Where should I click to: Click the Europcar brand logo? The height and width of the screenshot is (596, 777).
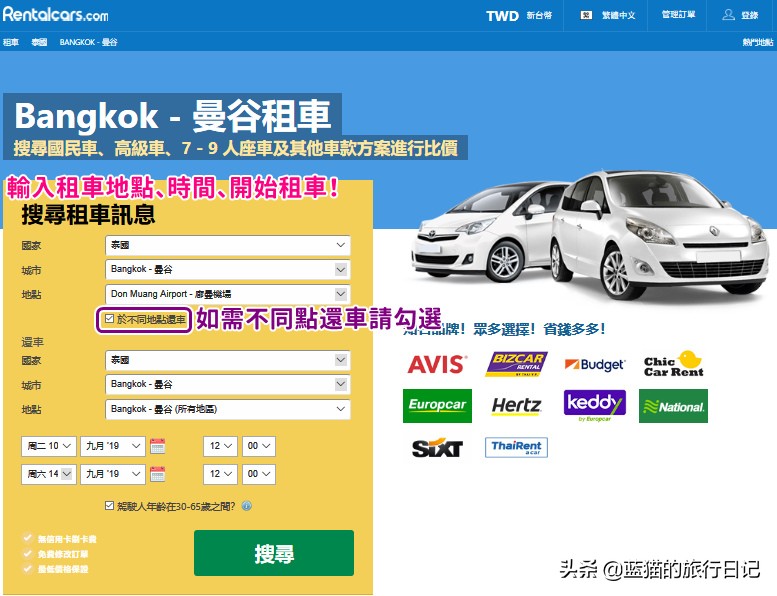point(437,406)
